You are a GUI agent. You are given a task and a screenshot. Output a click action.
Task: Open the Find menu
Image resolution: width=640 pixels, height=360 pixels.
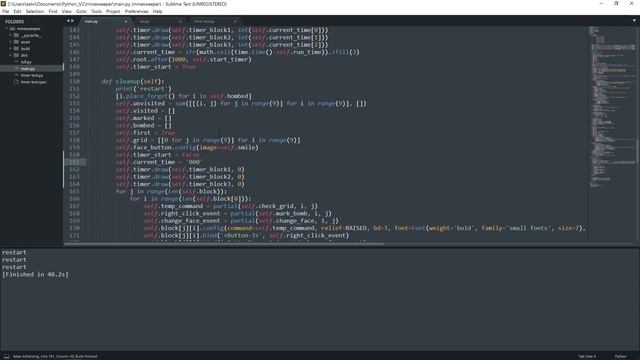point(53,11)
